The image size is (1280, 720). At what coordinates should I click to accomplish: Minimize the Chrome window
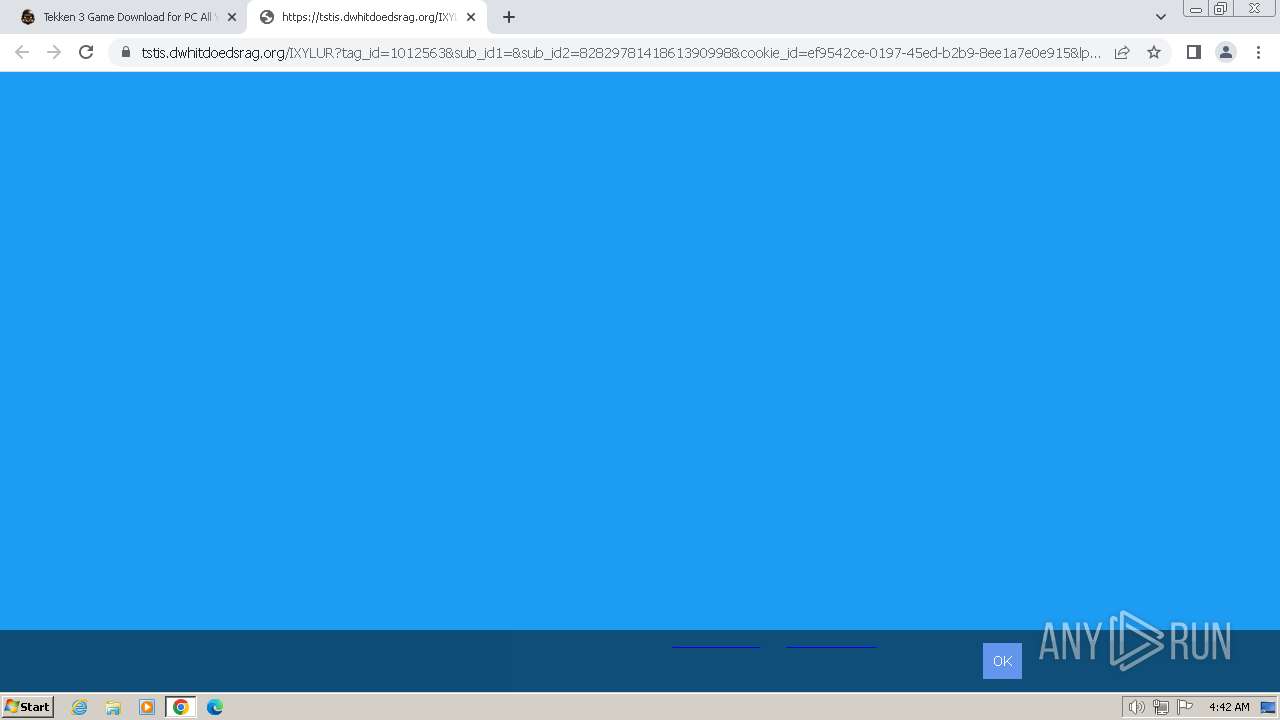(x=1196, y=8)
